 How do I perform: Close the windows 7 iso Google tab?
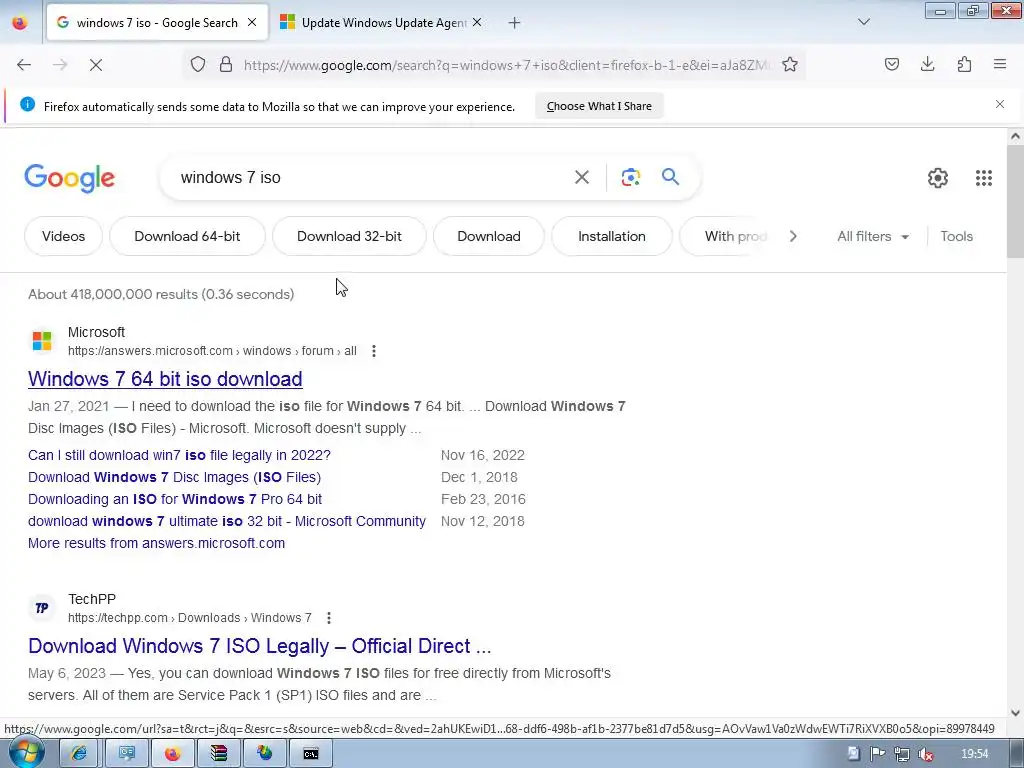click(x=251, y=22)
